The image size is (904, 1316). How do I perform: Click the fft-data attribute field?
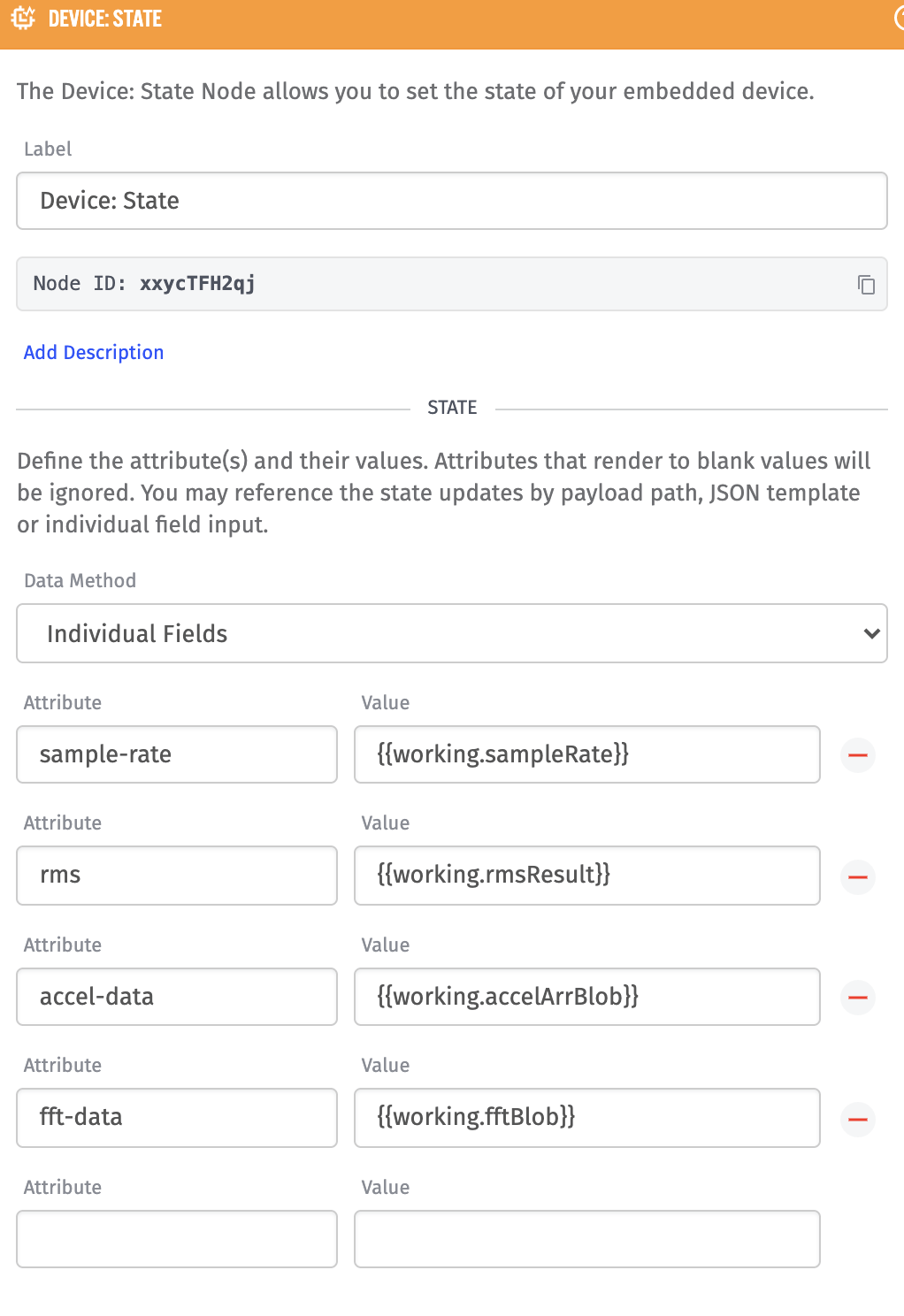click(x=177, y=1118)
